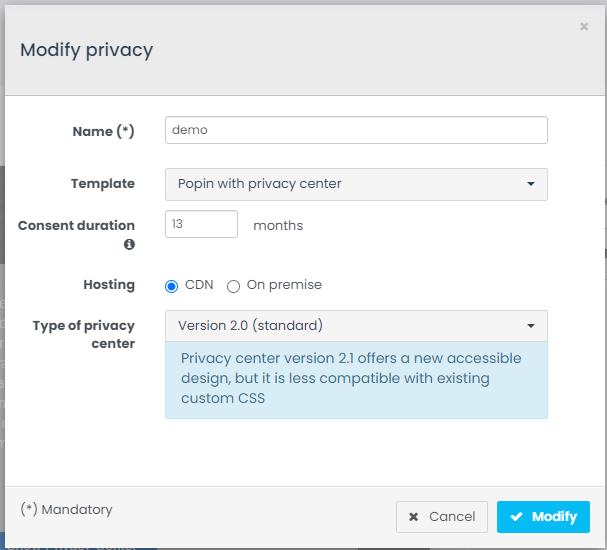Screen dimensions: 607x550
Task: Click the (*) Mandatory footer note
Action: [x=66, y=510]
